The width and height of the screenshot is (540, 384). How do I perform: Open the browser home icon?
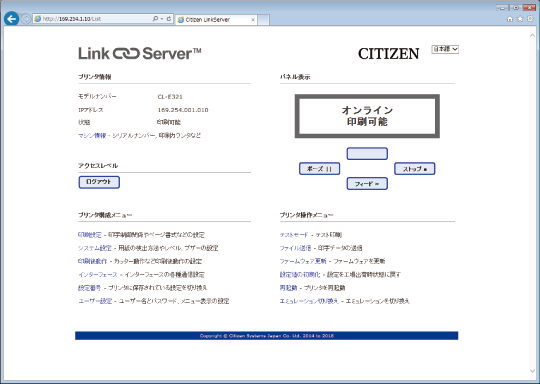[x=510, y=19]
